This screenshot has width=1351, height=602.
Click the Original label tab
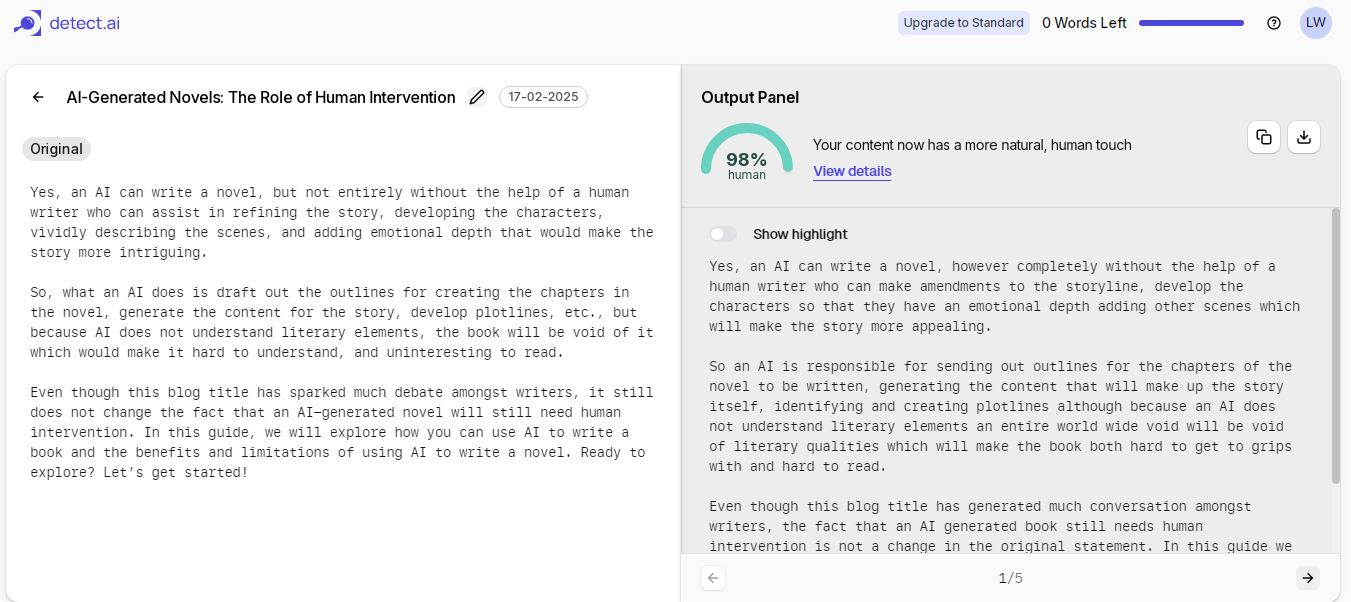click(x=56, y=149)
